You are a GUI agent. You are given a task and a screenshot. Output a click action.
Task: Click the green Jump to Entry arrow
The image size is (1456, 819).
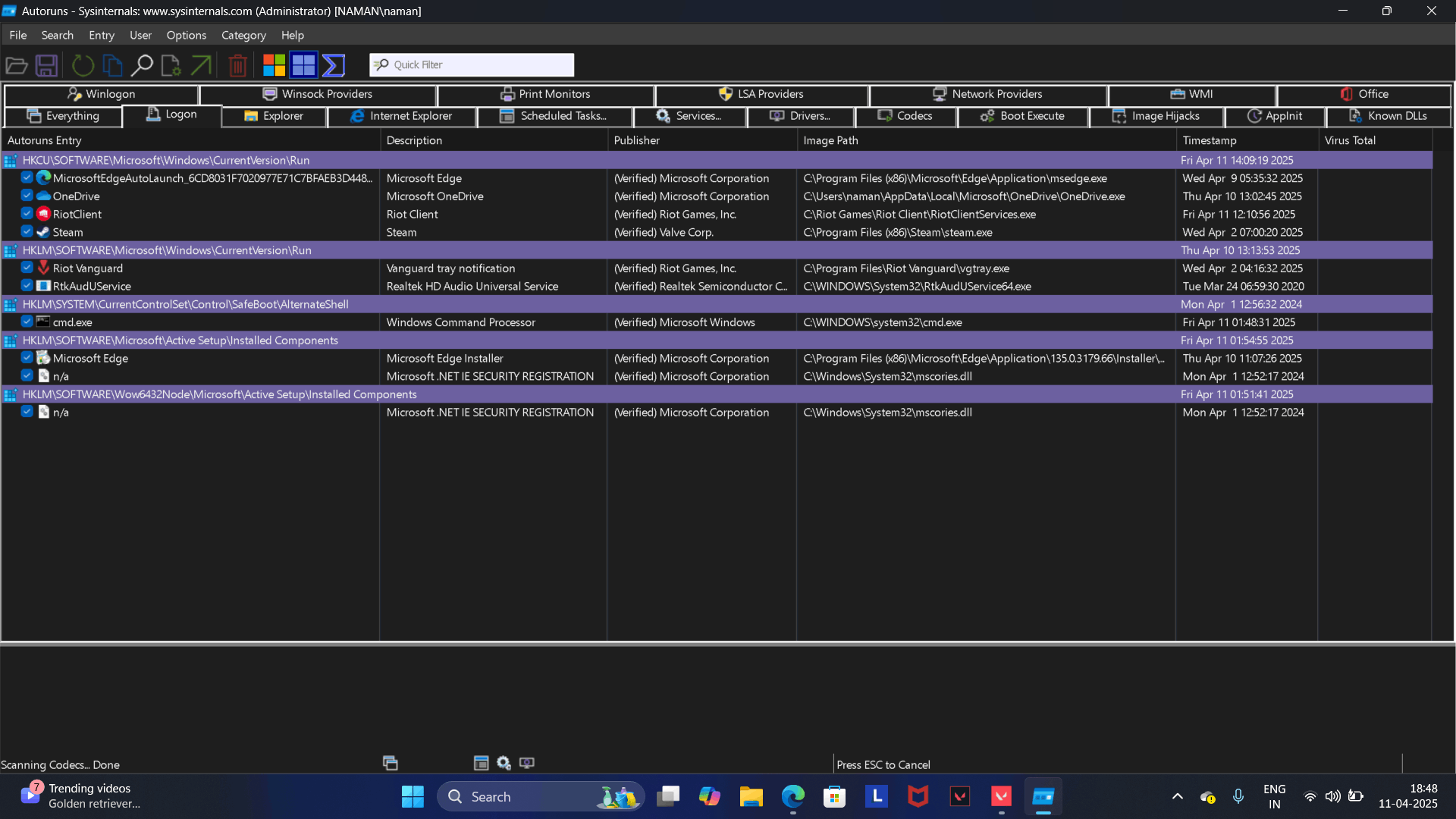click(x=201, y=65)
